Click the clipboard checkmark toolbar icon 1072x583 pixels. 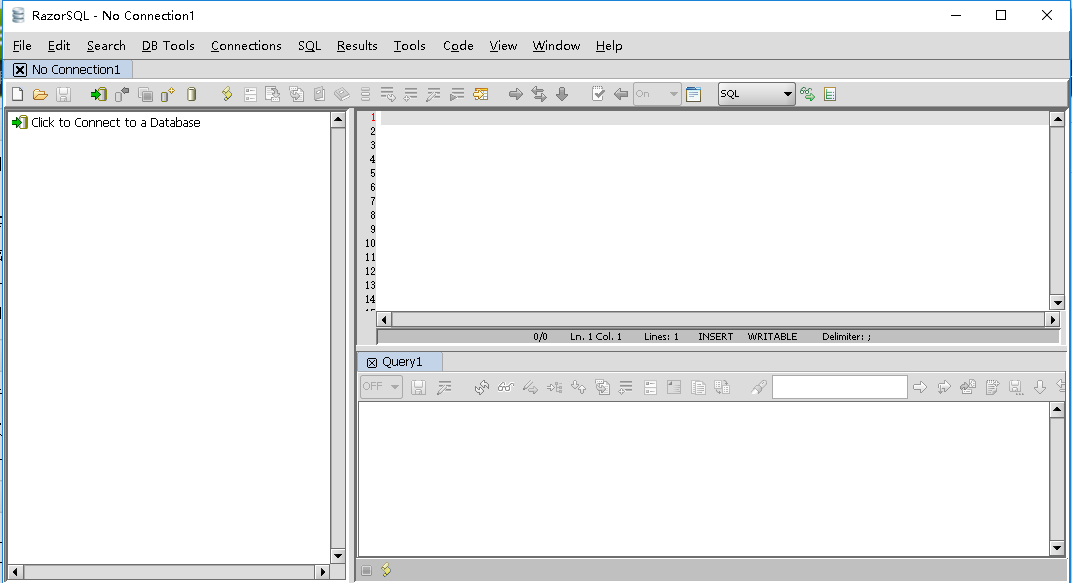pyautogui.click(x=598, y=94)
